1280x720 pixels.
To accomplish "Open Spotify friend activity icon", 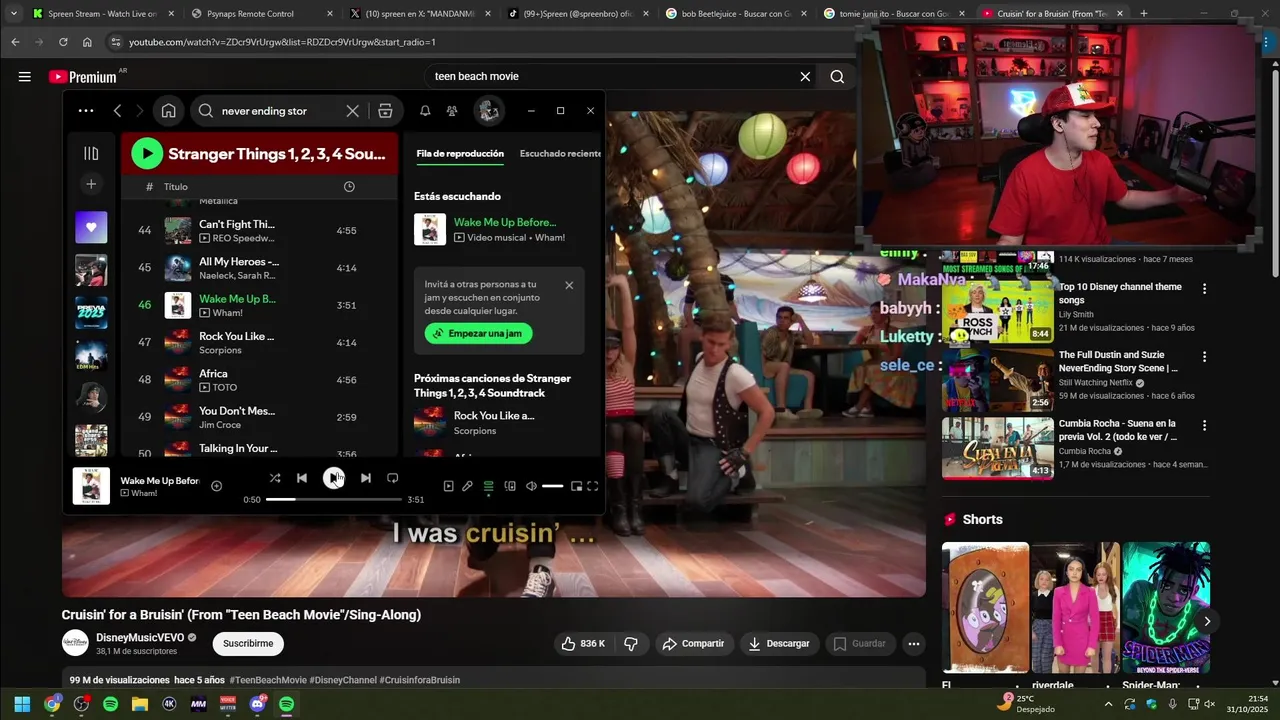I will pos(452,111).
